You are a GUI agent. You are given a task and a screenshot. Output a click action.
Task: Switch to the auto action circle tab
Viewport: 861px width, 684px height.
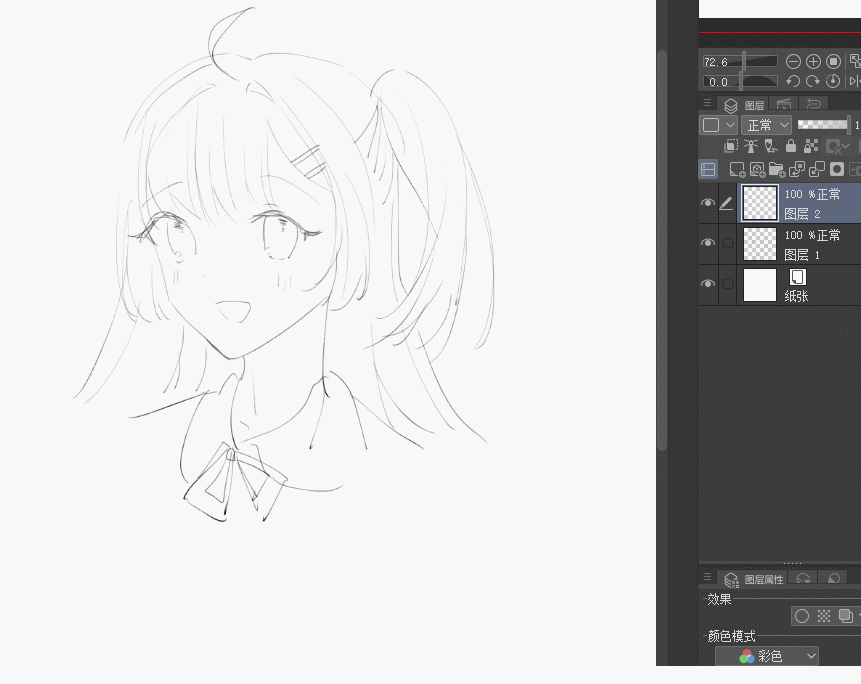coord(833,578)
